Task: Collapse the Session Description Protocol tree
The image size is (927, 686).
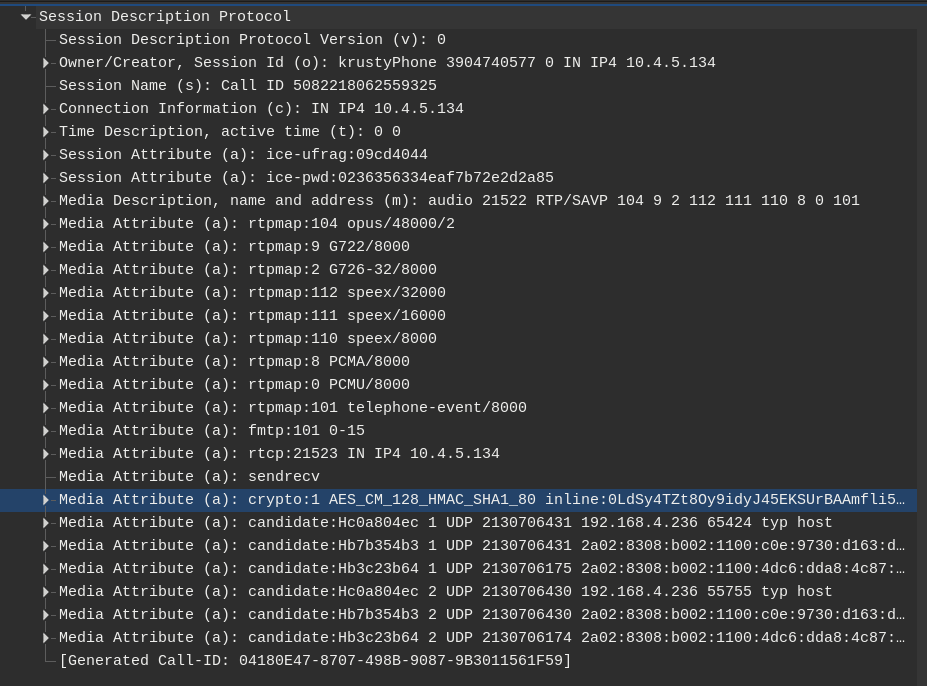Action: (26, 17)
